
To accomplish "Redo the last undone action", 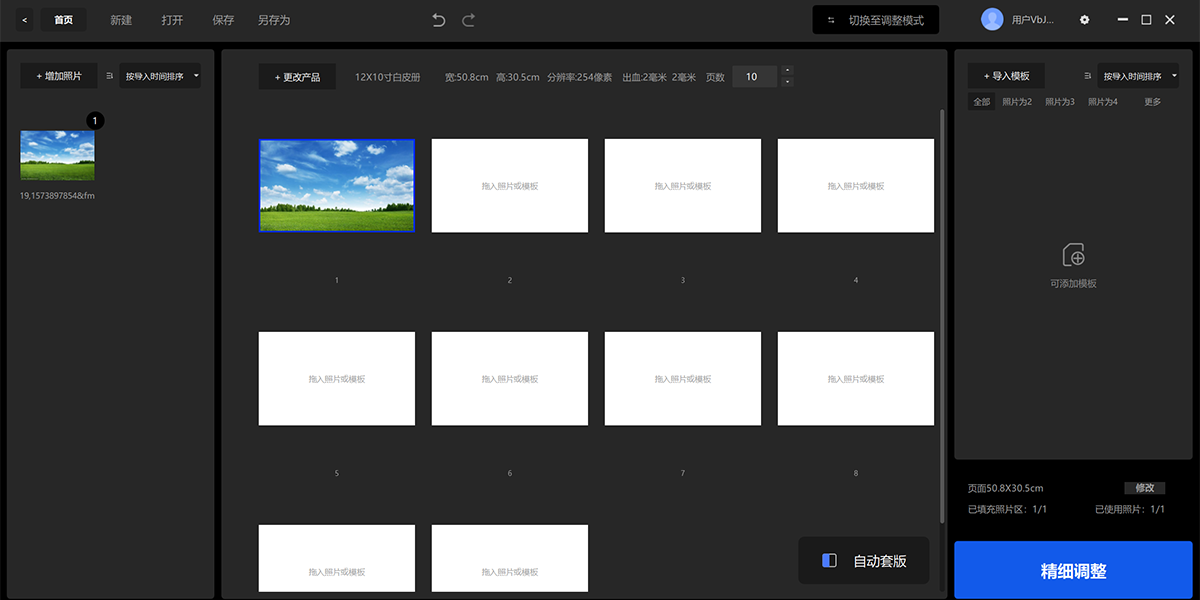I will [x=468, y=20].
